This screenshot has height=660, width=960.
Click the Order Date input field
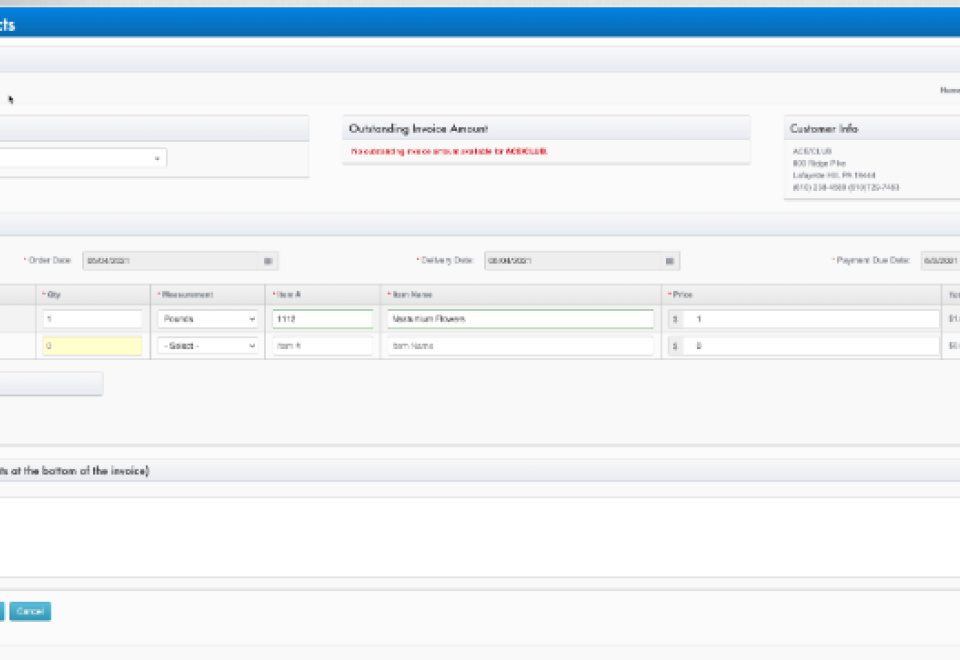171,261
